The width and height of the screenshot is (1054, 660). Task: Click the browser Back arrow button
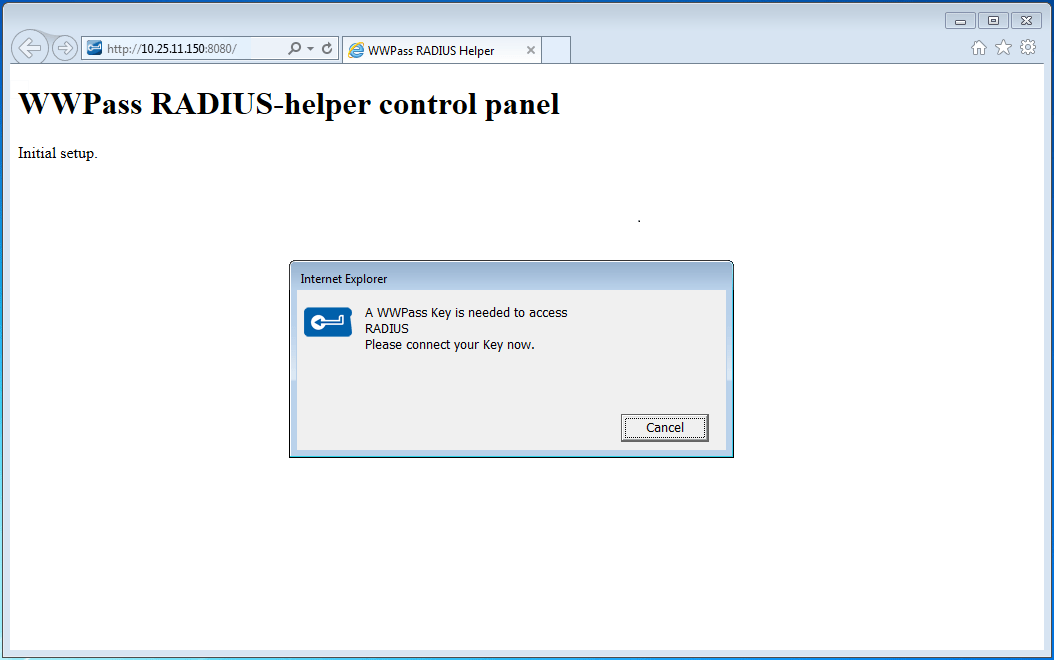30,48
